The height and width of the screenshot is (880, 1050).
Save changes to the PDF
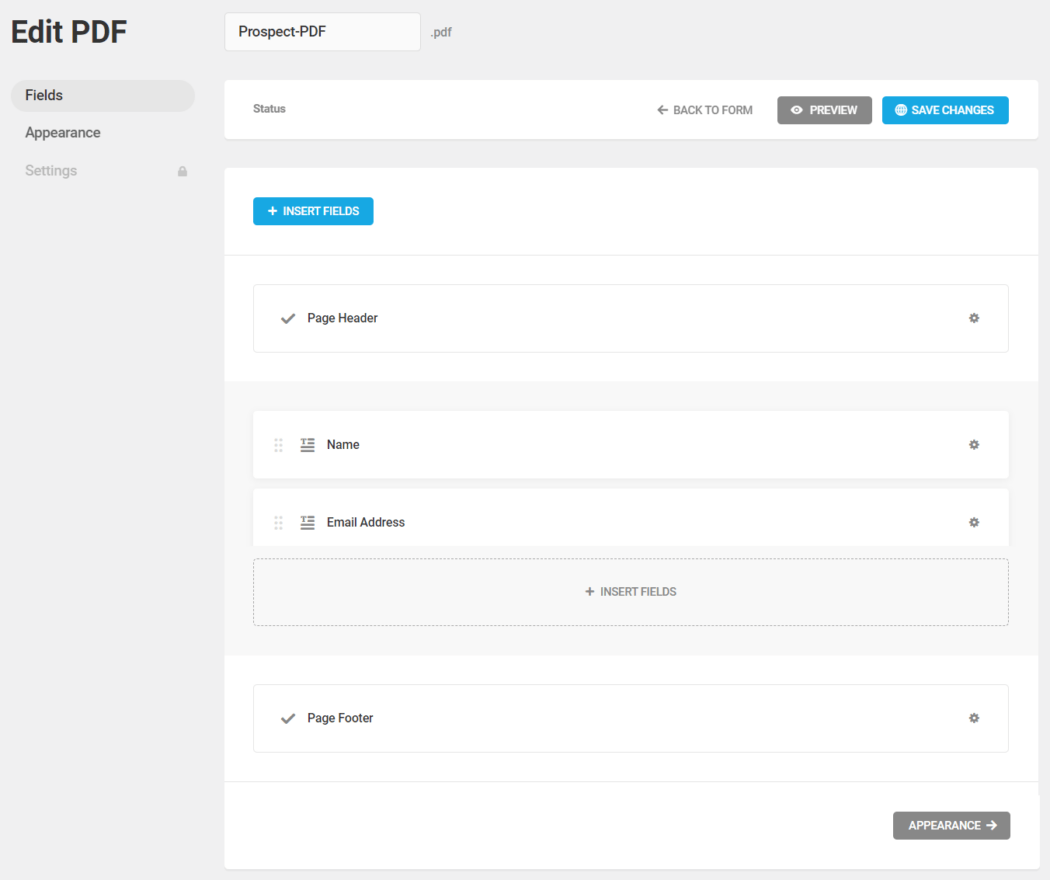[945, 110]
